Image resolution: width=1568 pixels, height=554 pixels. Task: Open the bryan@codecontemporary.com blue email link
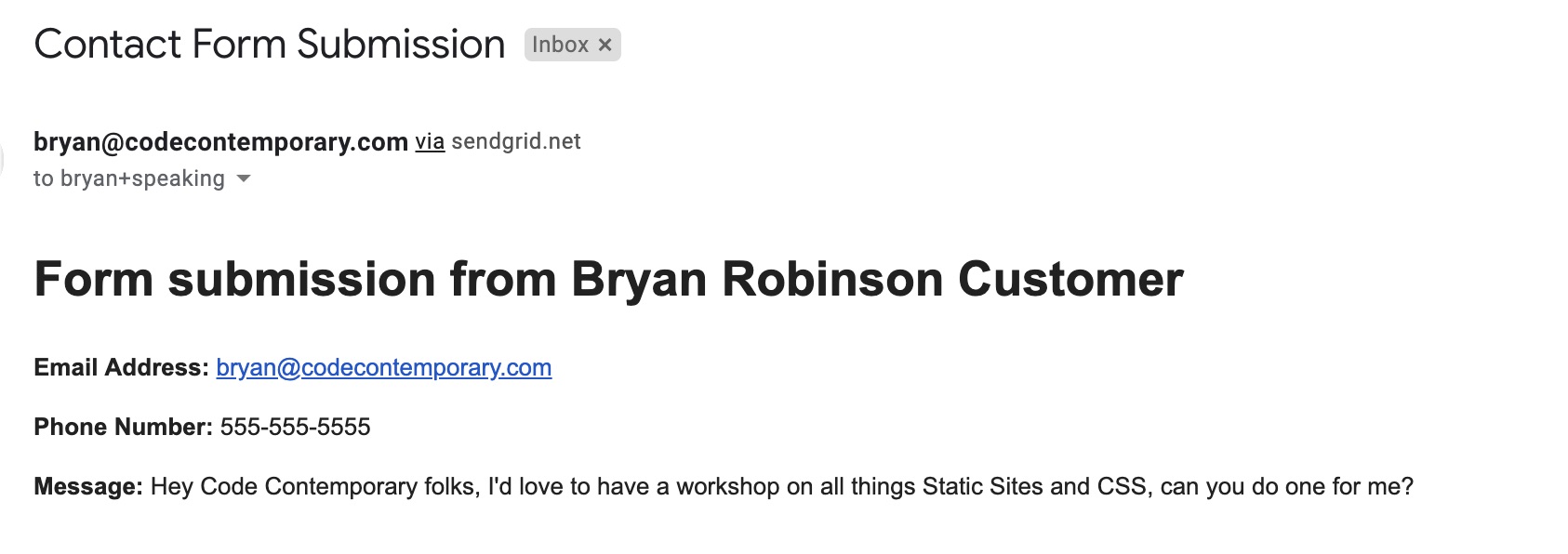point(384,368)
